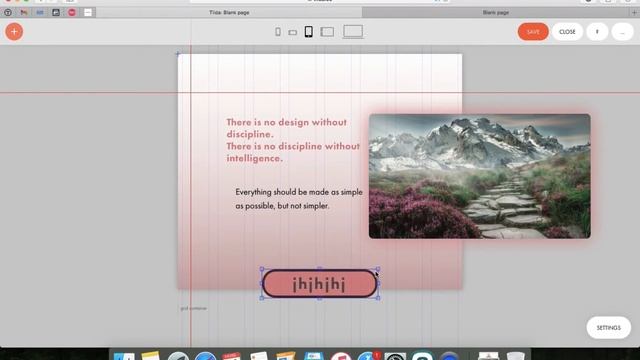
Task: Switch to the tablet landscape view
Action: (x=327, y=31)
